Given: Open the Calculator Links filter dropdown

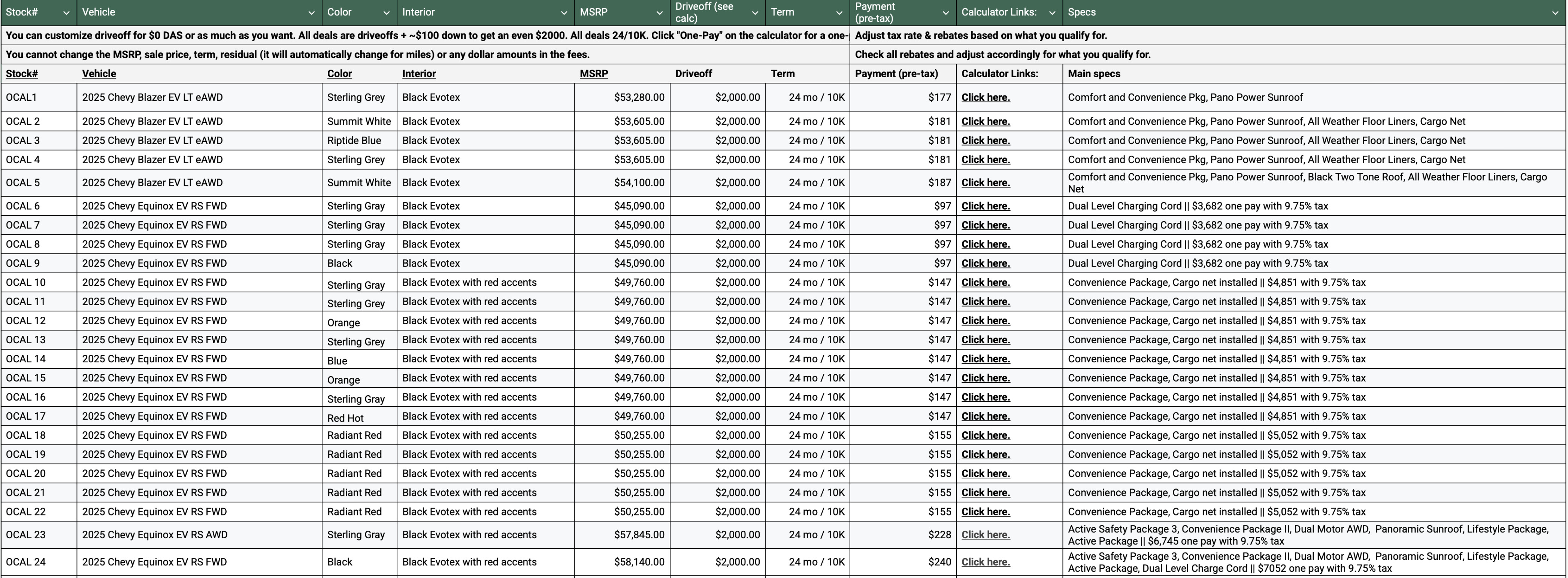Looking at the screenshot, I should 1052,13.
